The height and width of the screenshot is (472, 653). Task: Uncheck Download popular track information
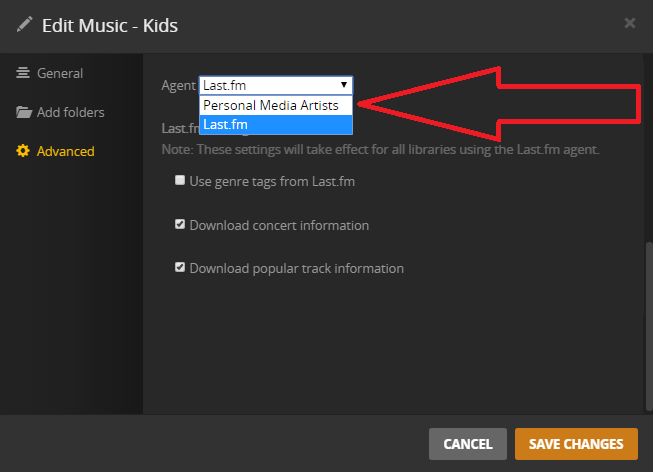[x=180, y=268]
